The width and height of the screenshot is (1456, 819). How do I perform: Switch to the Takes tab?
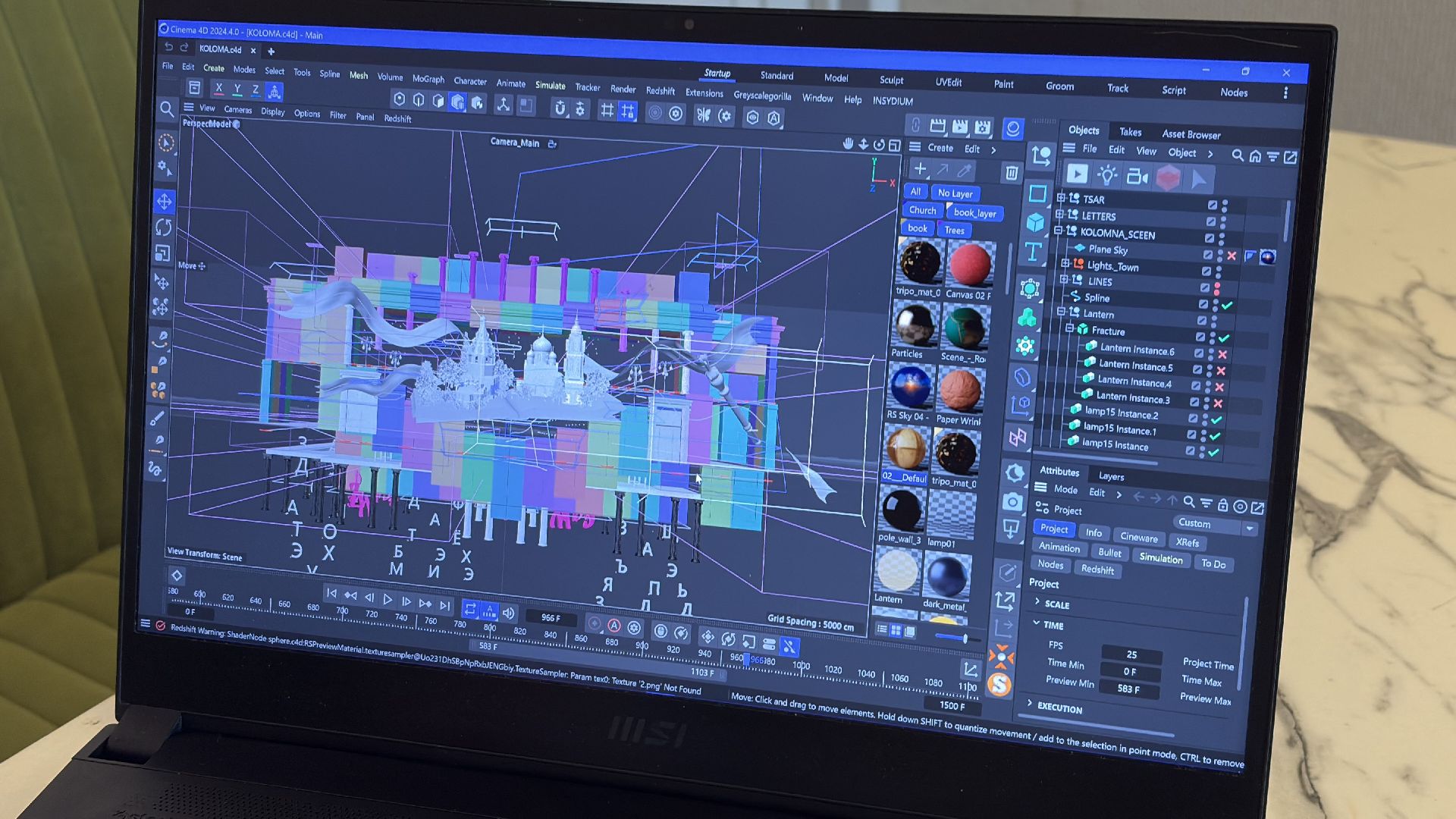point(1130,132)
